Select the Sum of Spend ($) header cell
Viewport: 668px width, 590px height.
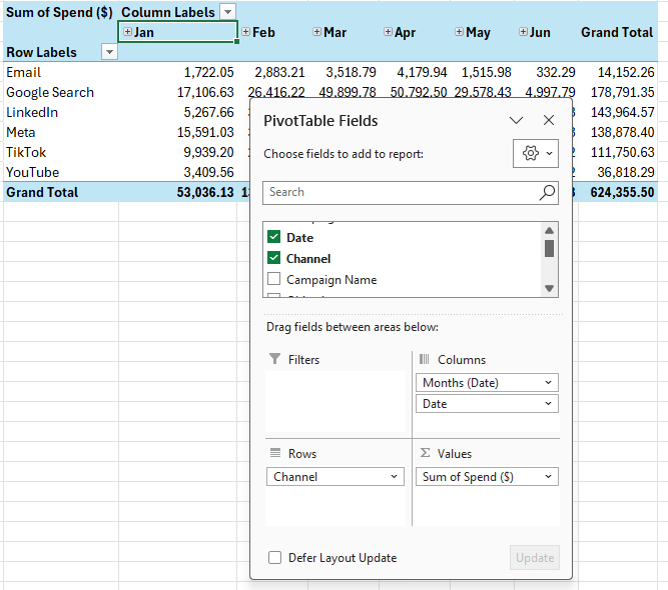tap(59, 12)
